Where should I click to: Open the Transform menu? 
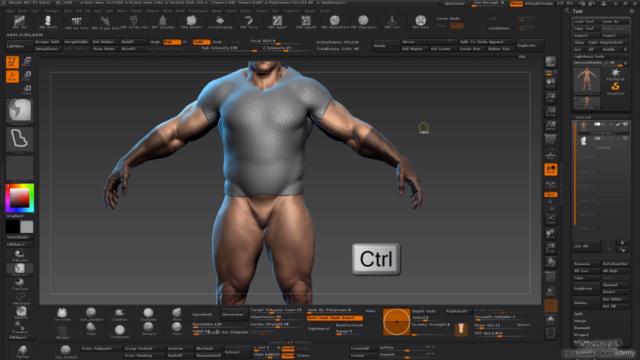click(x=290, y=11)
